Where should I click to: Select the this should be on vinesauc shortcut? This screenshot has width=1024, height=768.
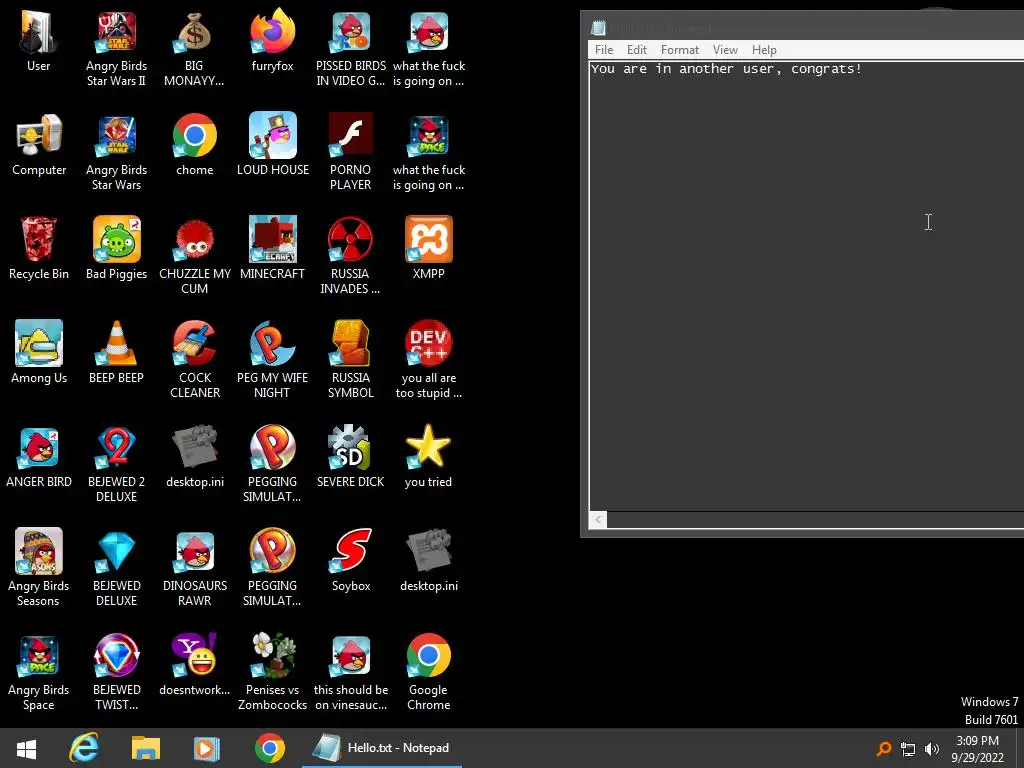pyautogui.click(x=351, y=672)
